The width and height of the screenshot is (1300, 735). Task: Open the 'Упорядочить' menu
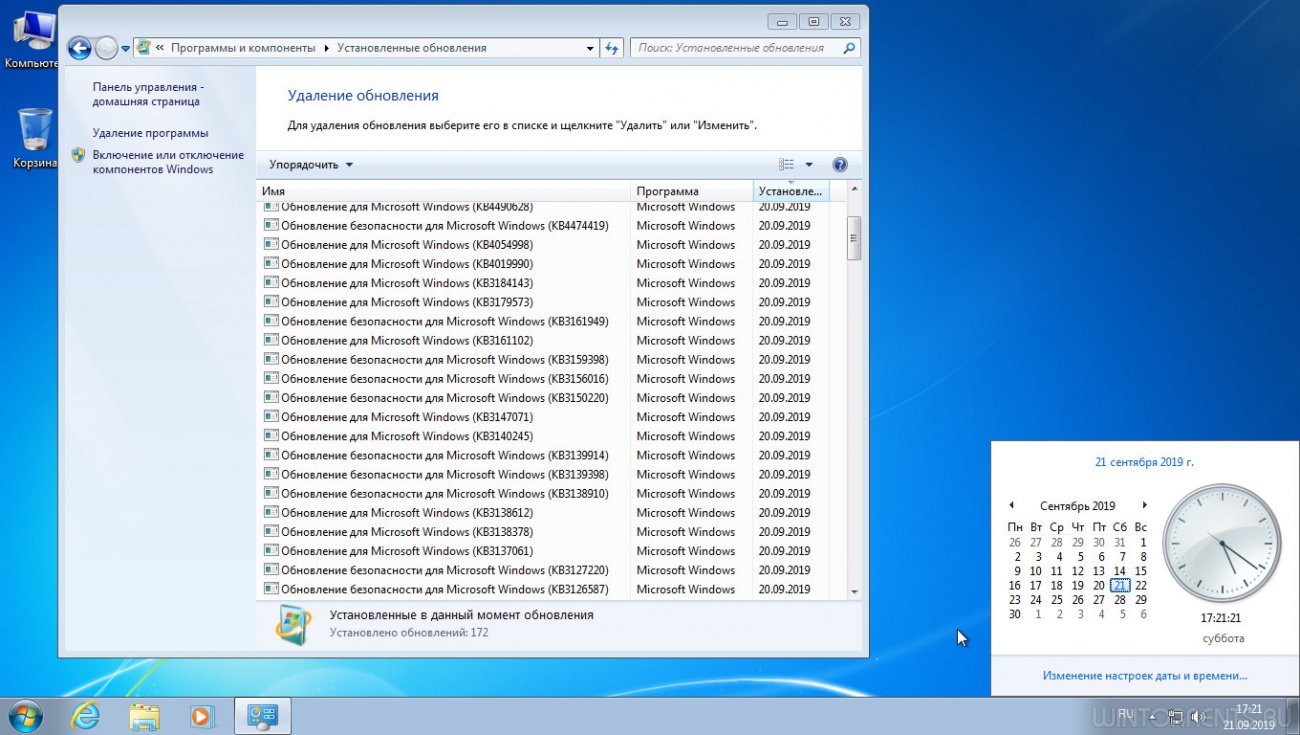(311, 165)
